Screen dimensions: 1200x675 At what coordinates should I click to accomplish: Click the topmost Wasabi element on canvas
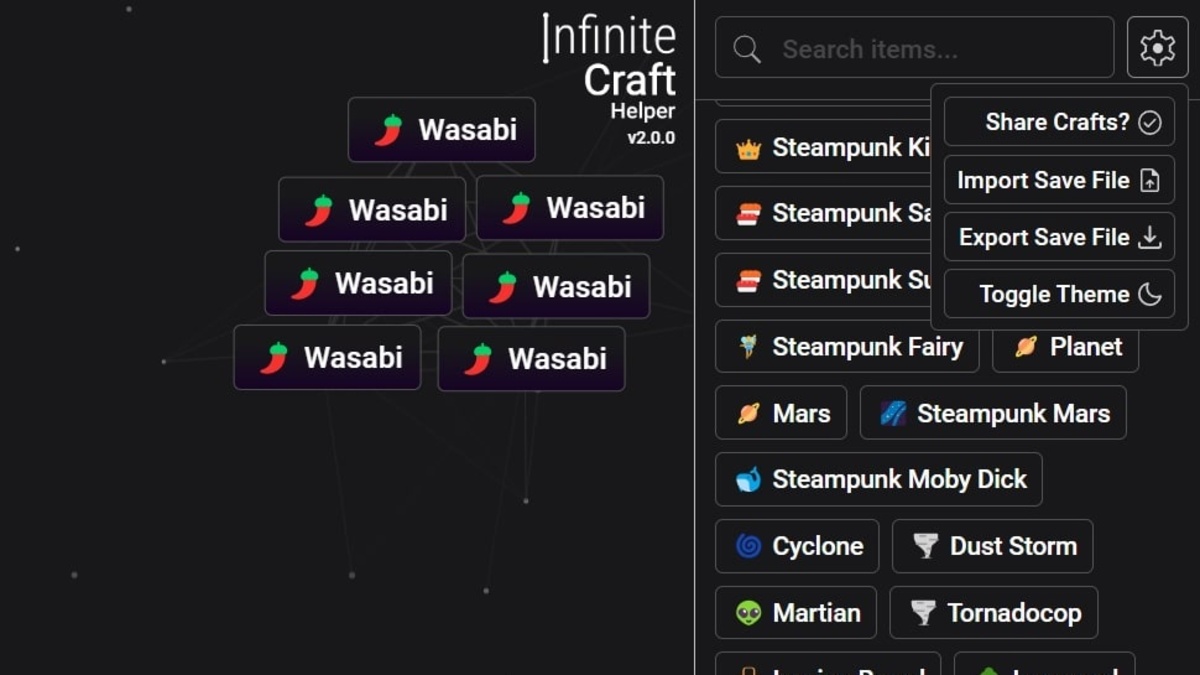pyautogui.click(x=441, y=130)
